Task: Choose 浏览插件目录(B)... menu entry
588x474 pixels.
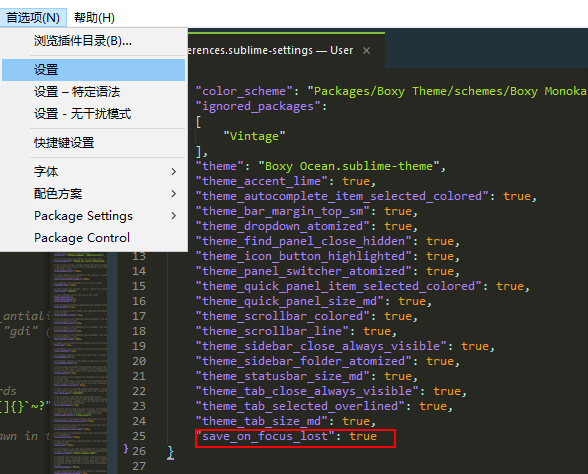Action: click(93, 40)
